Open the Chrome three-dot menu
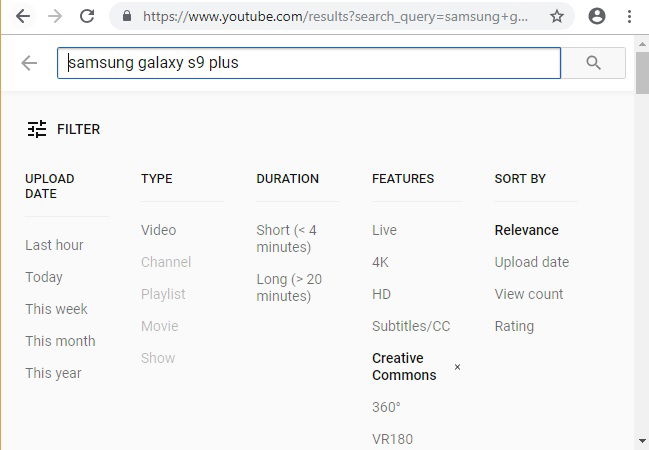Screen dimensions: 649x450 point(629,17)
